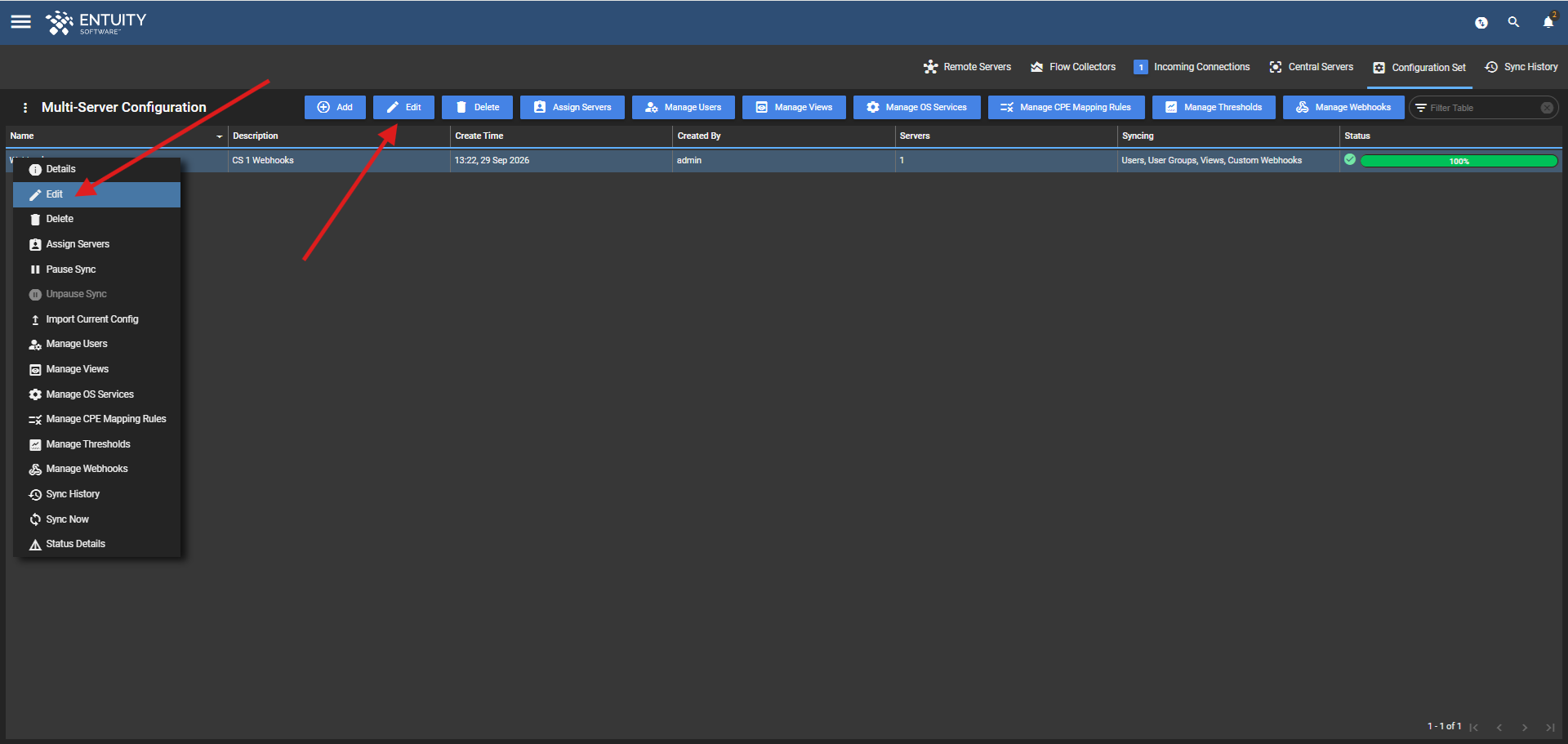Screen dimensions: 1568x744
Task: Click Manage Users toolbar button
Action: click(684, 108)
